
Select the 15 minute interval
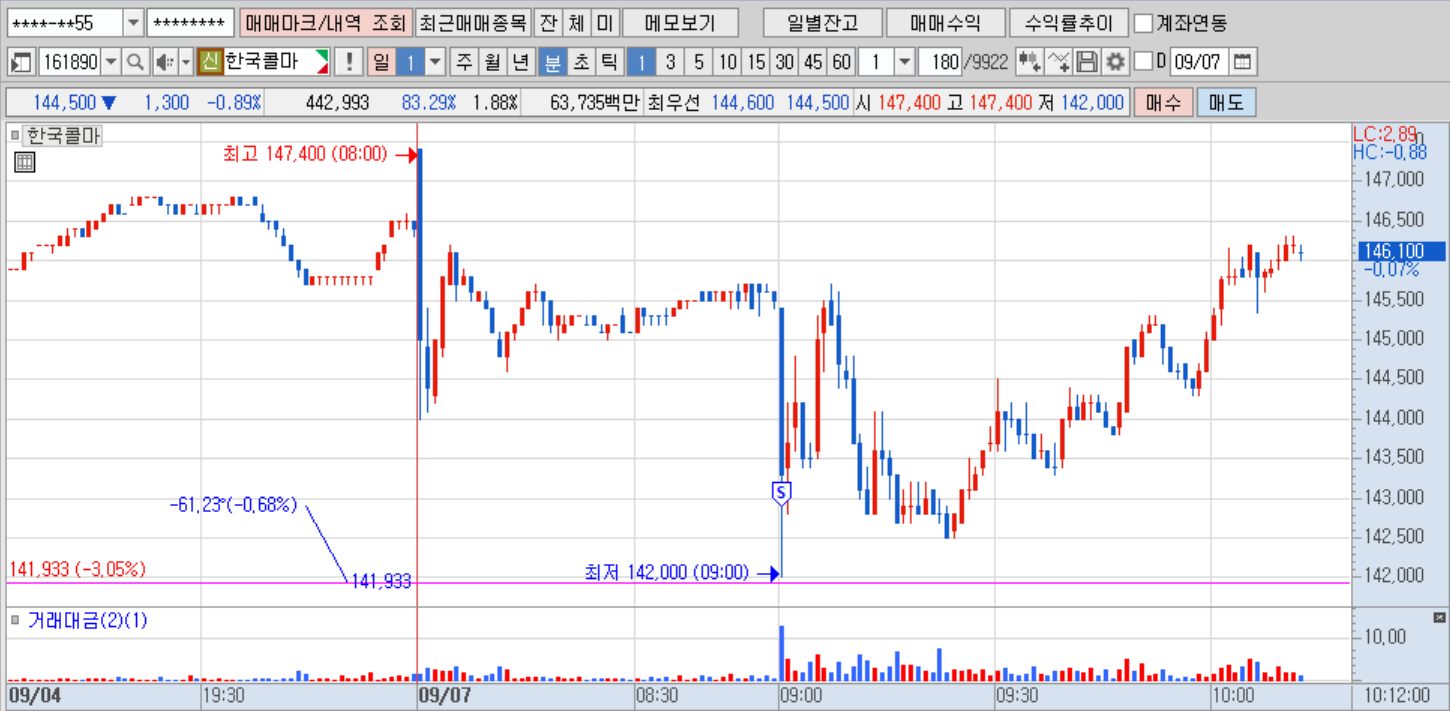[756, 62]
